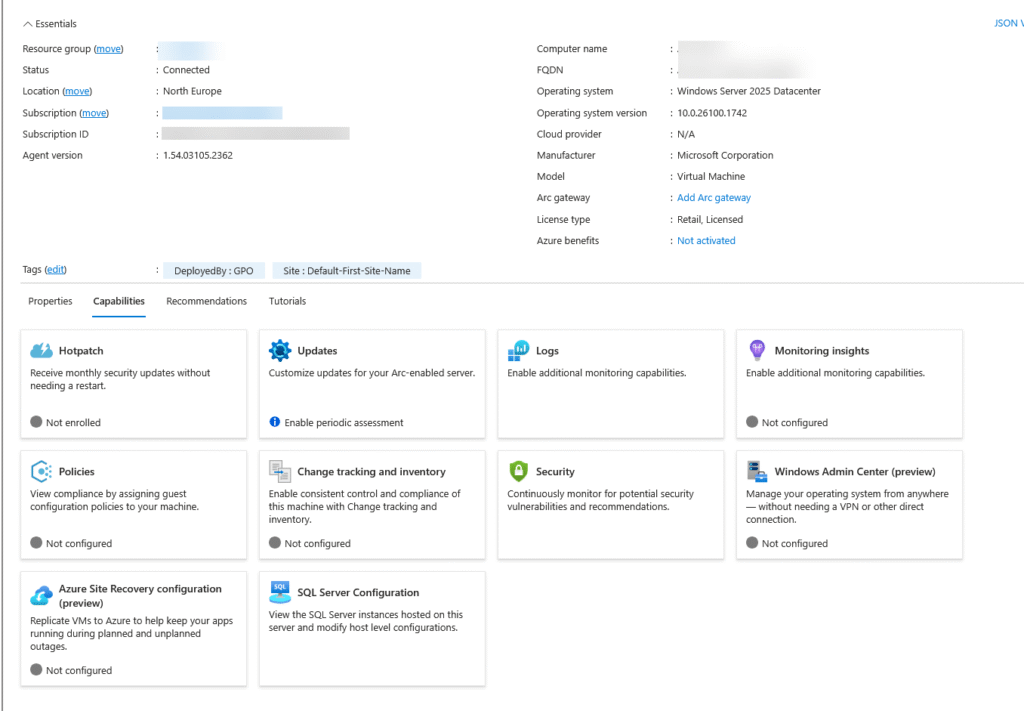
Task: Click the Windows Server 2025 Datacenter value
Action: (749, 91)
